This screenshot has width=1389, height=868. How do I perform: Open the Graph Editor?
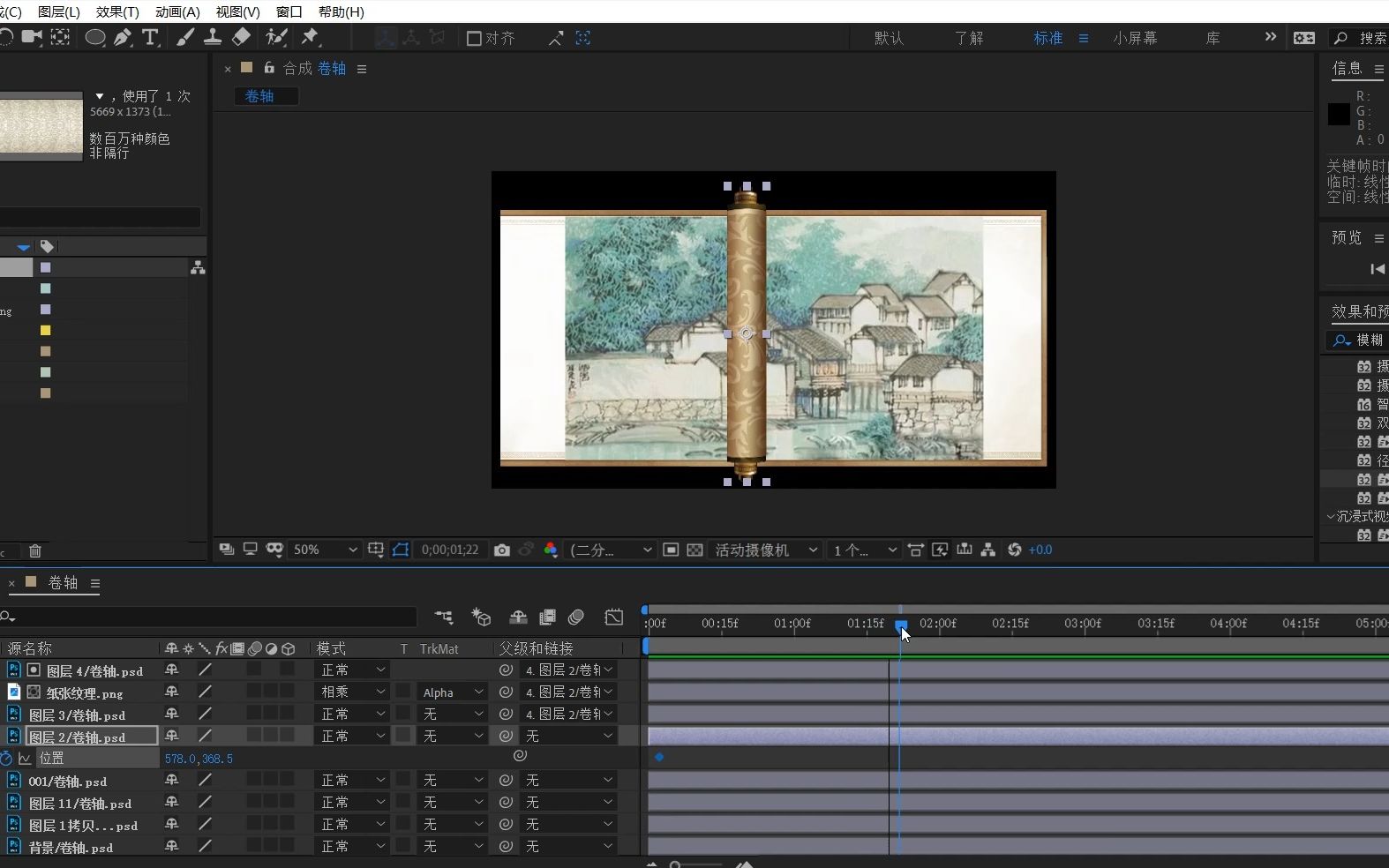[x=614, y=617]
